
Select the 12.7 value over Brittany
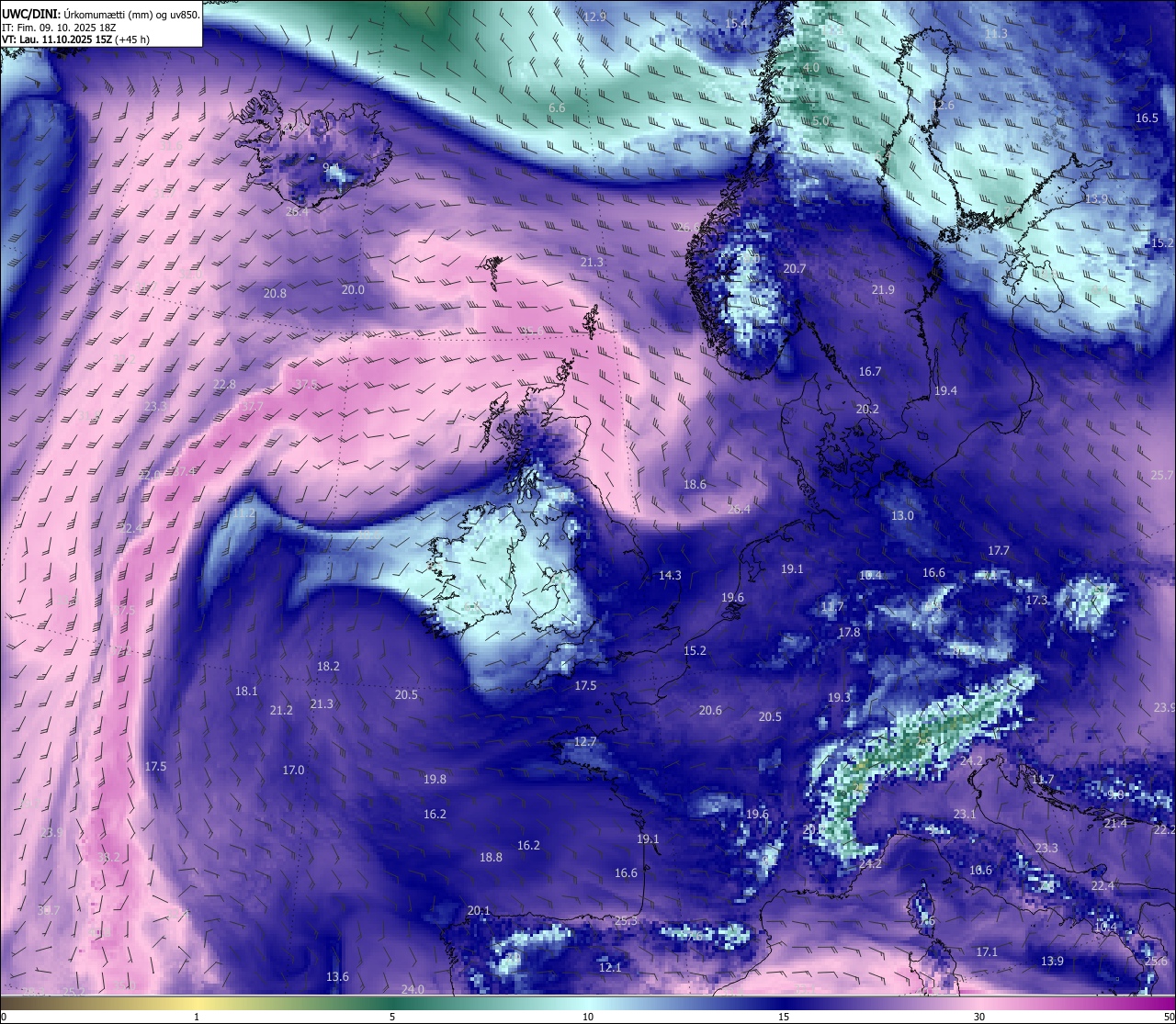(x=585, y=742)
